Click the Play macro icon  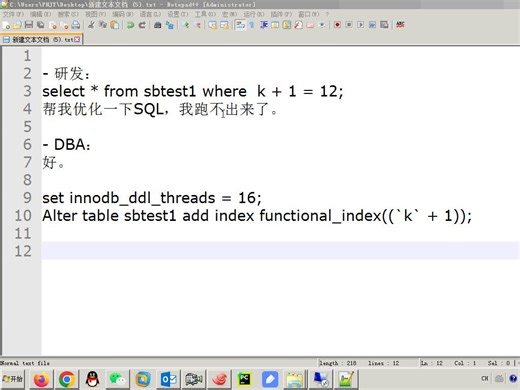[361, 25]
